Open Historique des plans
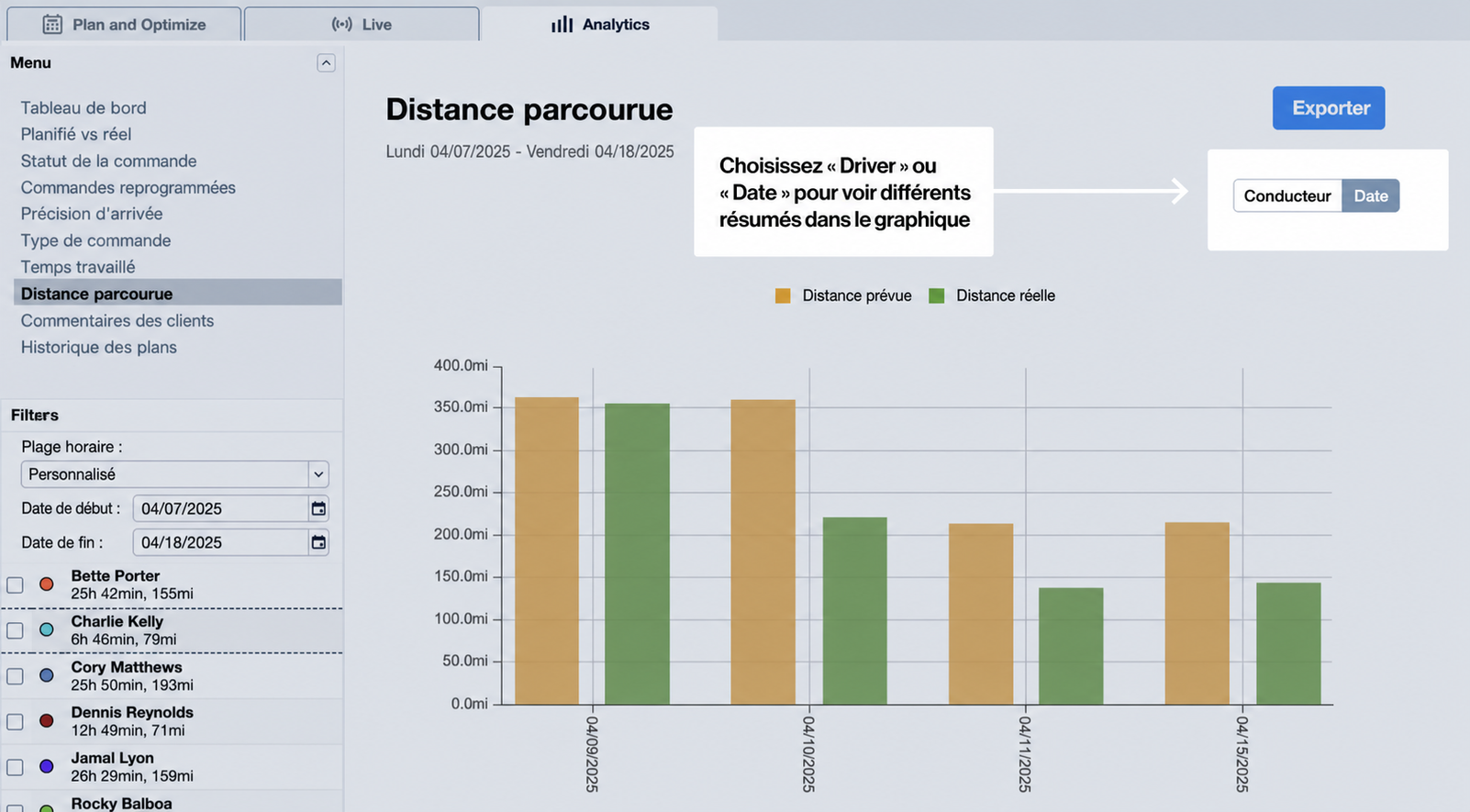The width and height of the screenshot is (1470, 812). (x=99, y=347)
